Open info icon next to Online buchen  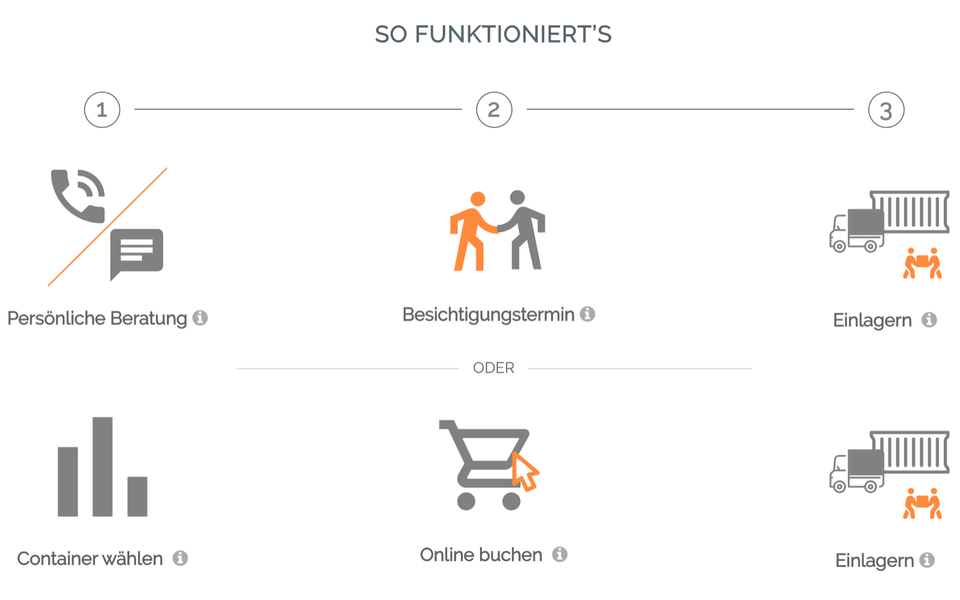click(x=560, y=554)
